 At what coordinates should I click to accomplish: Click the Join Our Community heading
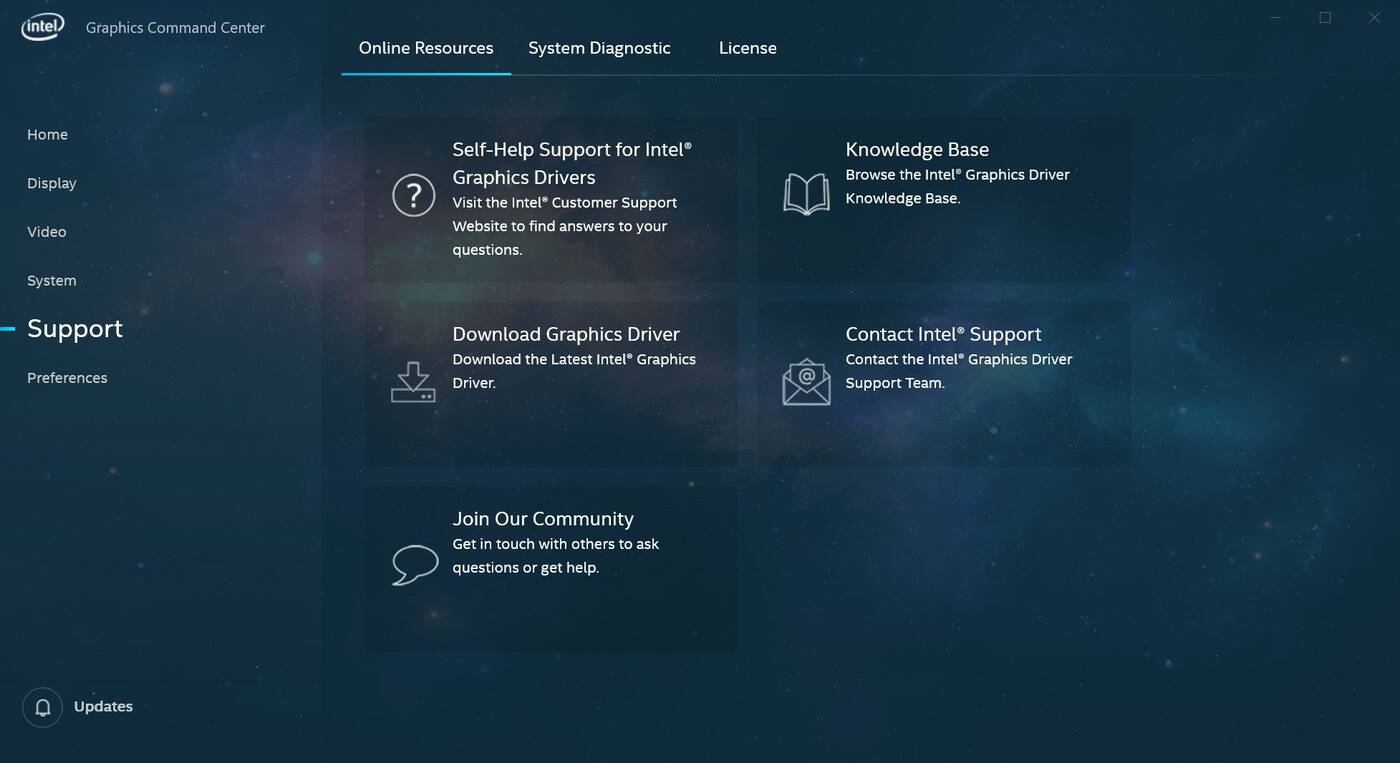point(543,519)
